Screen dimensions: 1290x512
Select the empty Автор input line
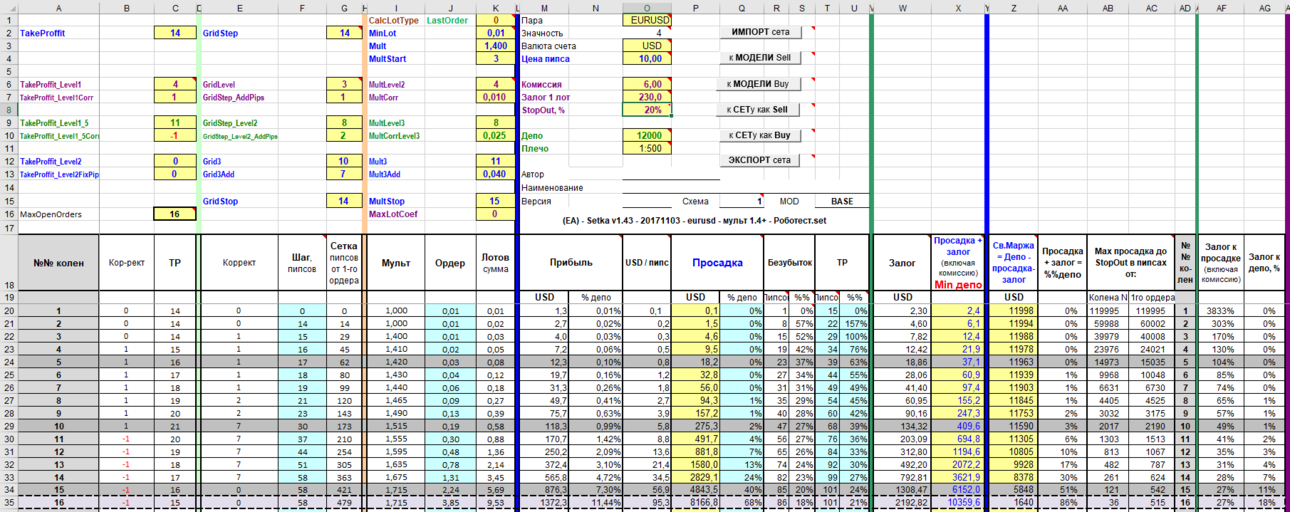(671, 174)
